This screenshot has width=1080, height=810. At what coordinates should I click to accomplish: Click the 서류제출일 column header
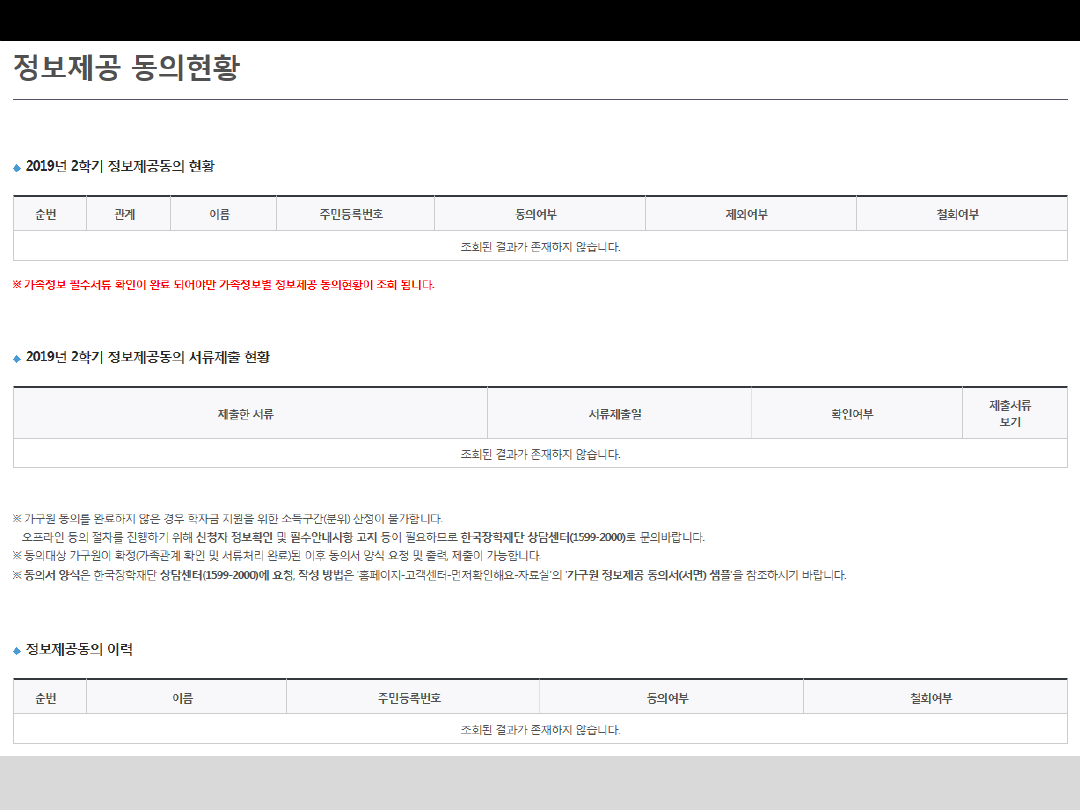click(615, 414)
